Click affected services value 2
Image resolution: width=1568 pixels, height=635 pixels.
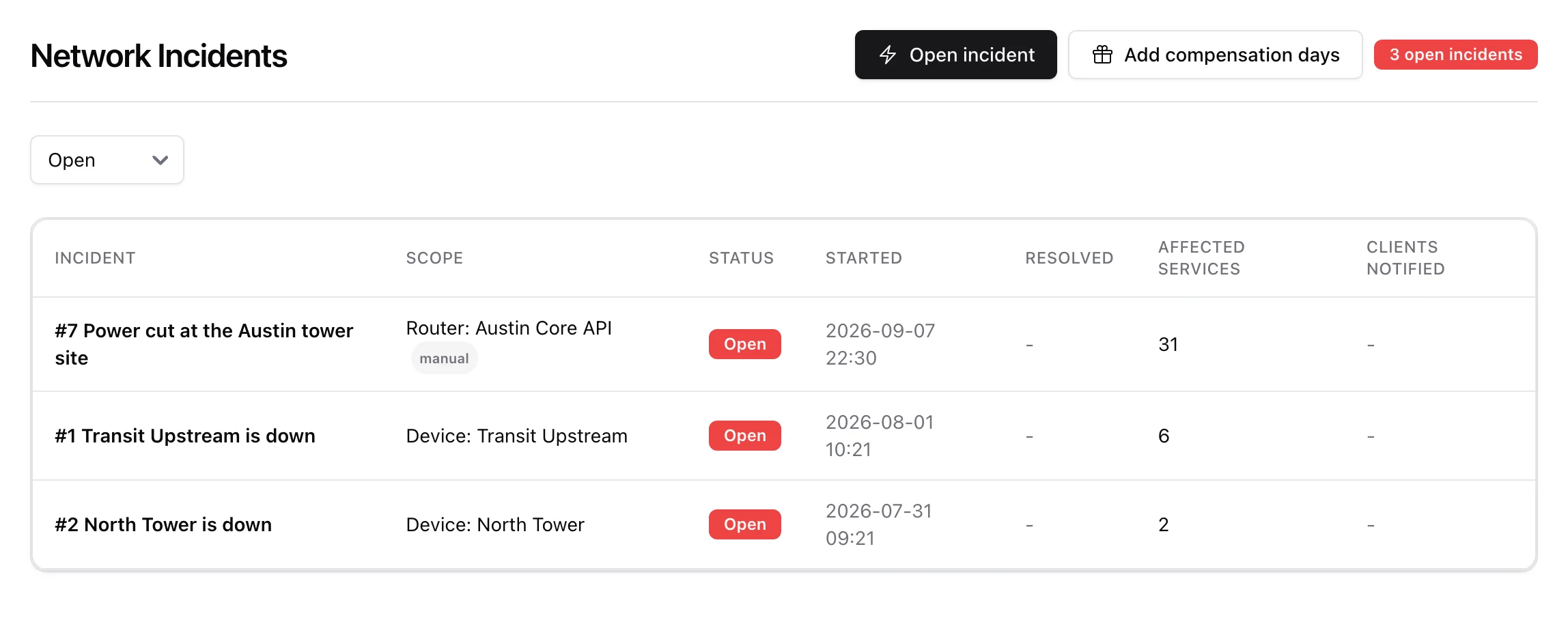(x=1164, y=524)
